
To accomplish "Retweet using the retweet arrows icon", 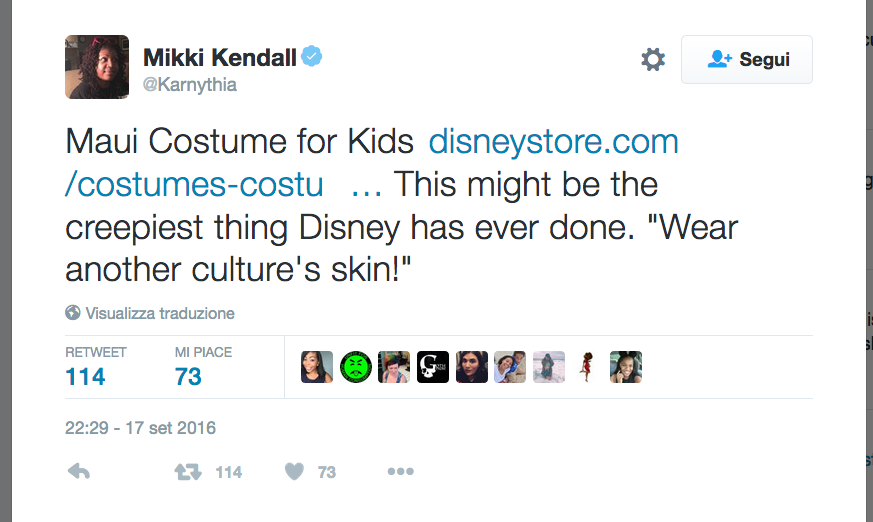I will (x=188, y=472).
